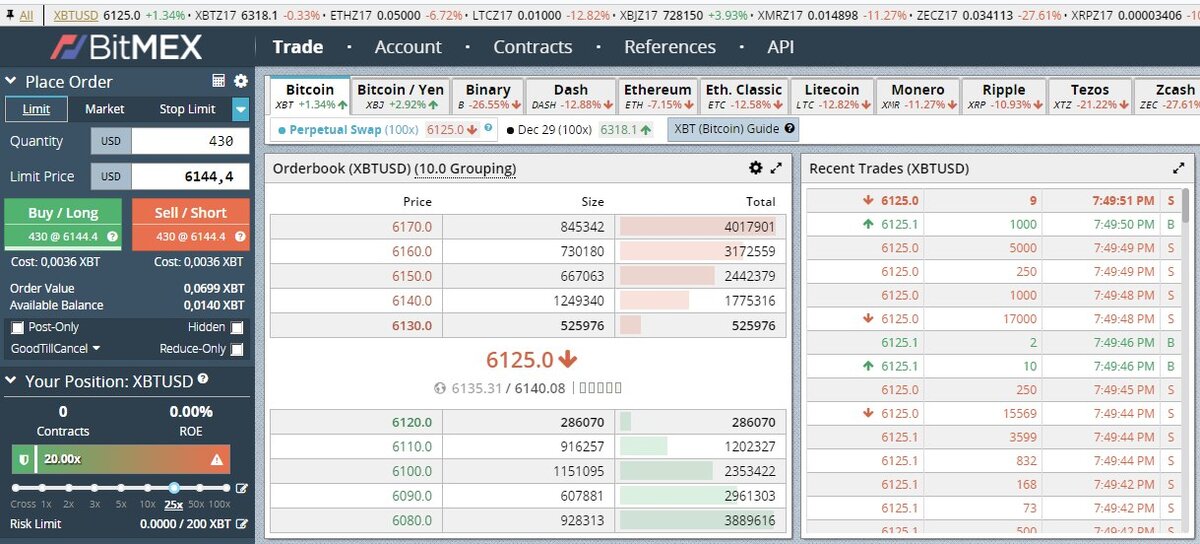The image size is (1200, 544).
Task: Expand Recent Trades panel to fullscreen
Action: [x=1178, y=169]
